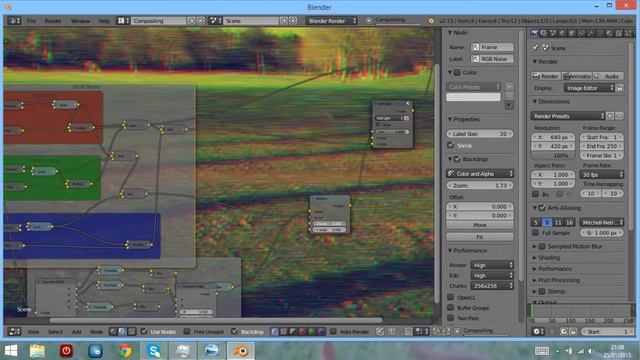Open the timeline editor type icon
Screen dimensions: 640x360
point(538,332)
